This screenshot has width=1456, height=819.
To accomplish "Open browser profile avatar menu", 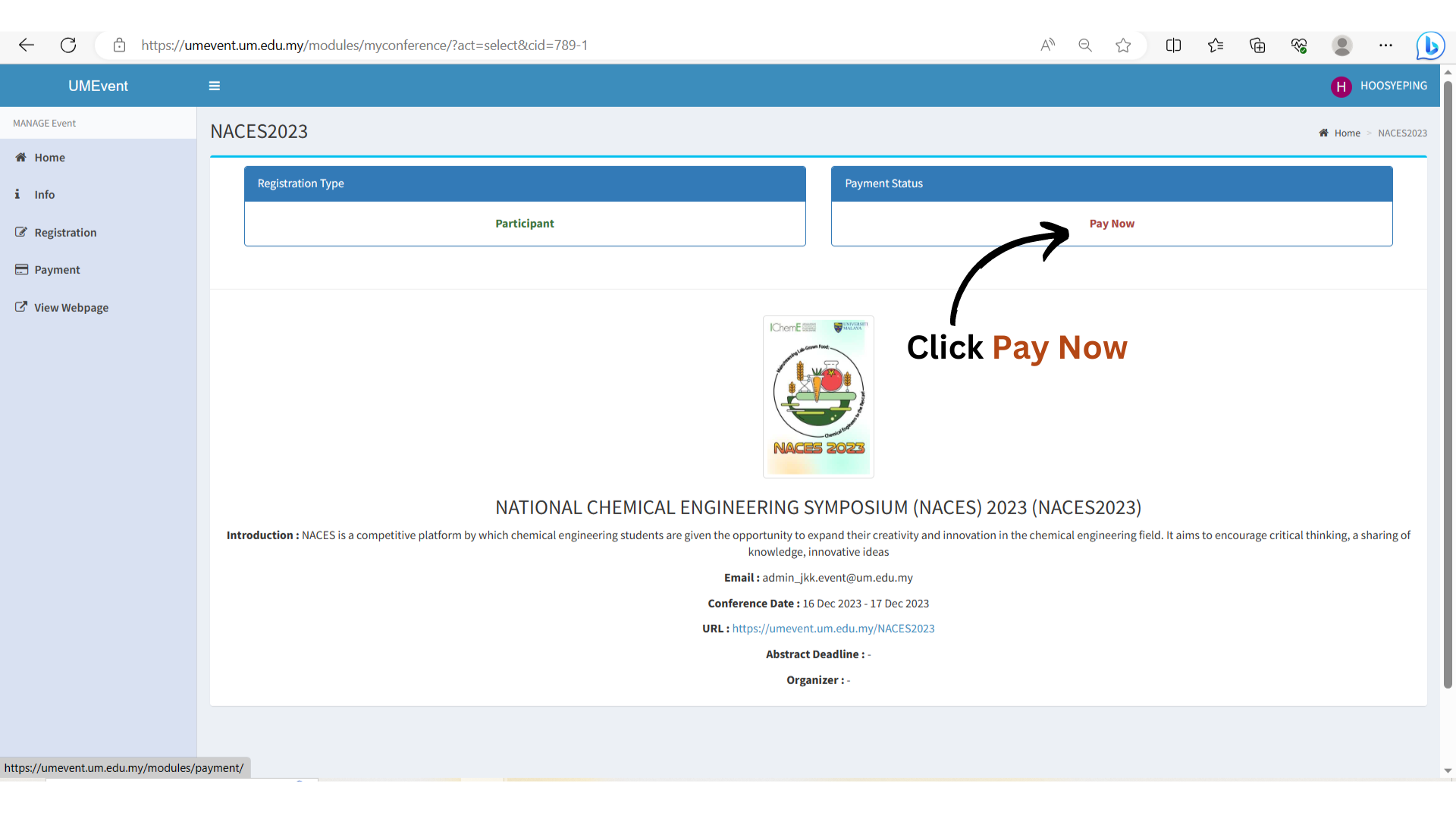I will coord(1342,45).
